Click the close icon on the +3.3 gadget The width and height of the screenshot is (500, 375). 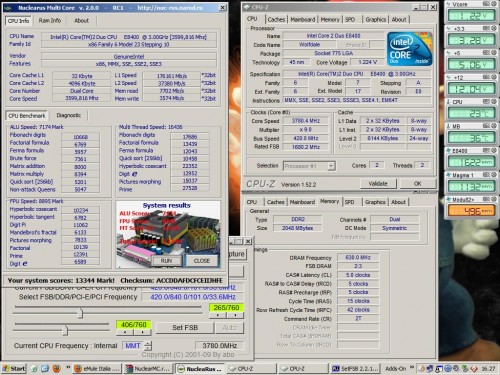pyautogui.click(x=494, y=28)
